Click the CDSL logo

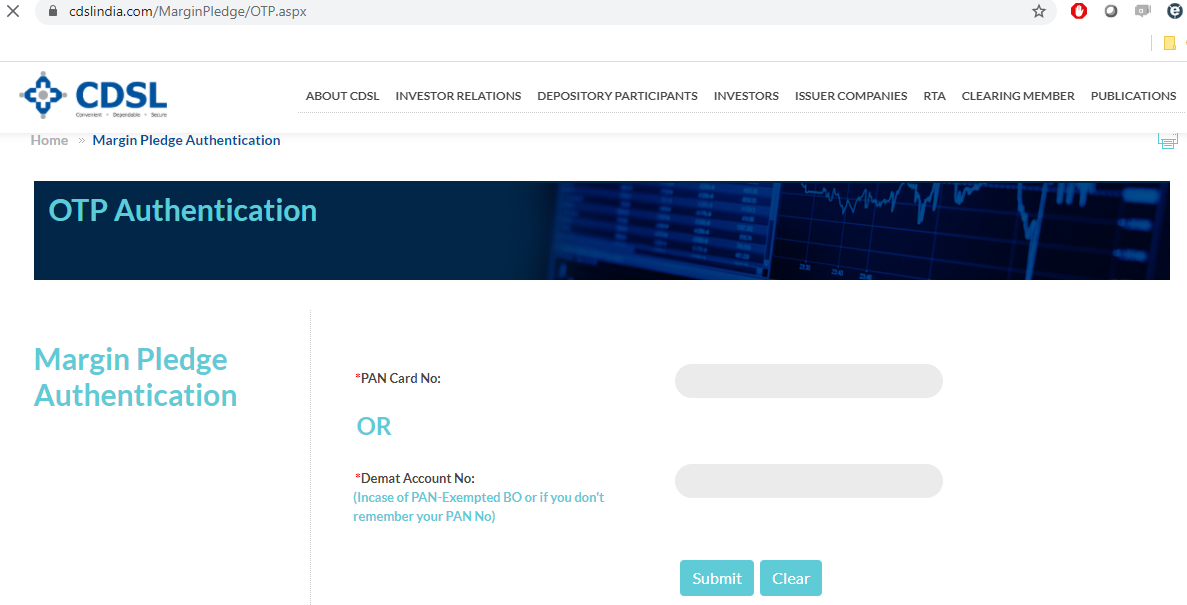click(x=93, y=95)
